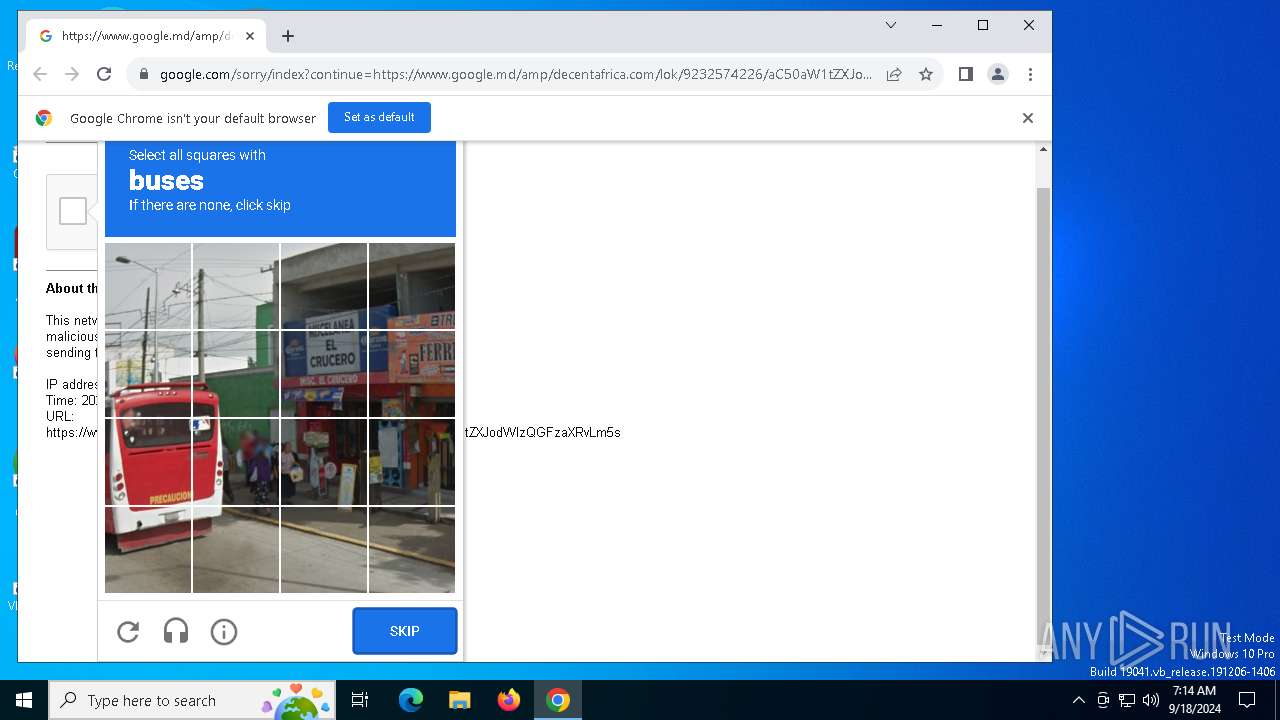Get an audio challenge via headphones icon
The image size is (1280, 720).
pos(176,631)
